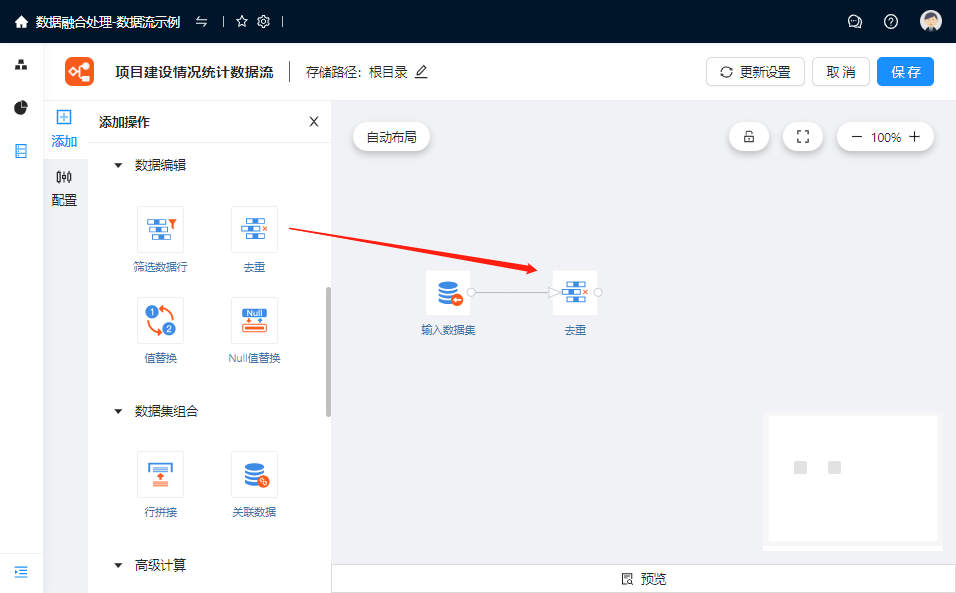
Task: Collapse the 数据集组合 section
Action: [x=118, y=411]
